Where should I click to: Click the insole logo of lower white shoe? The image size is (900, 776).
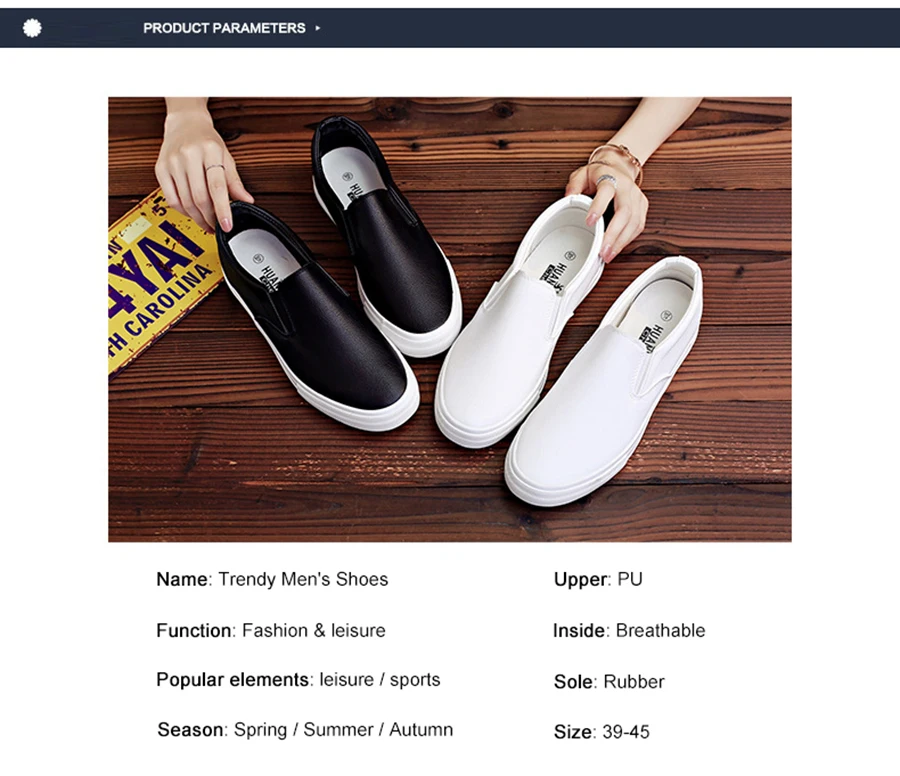point(658,330)
